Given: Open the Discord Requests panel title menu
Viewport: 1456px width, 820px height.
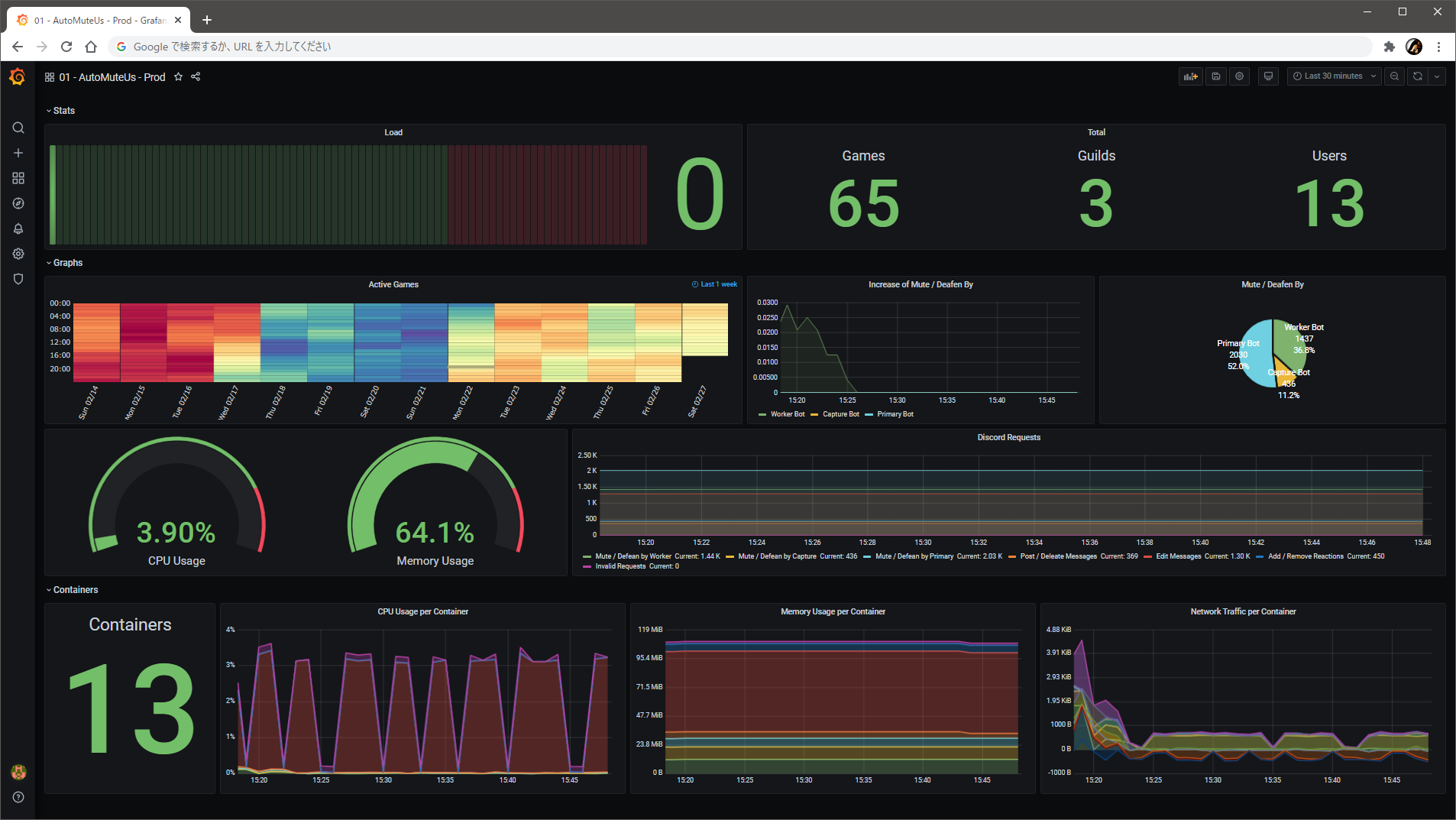Looking at the screenshot, I should (x=1008, y=438).
